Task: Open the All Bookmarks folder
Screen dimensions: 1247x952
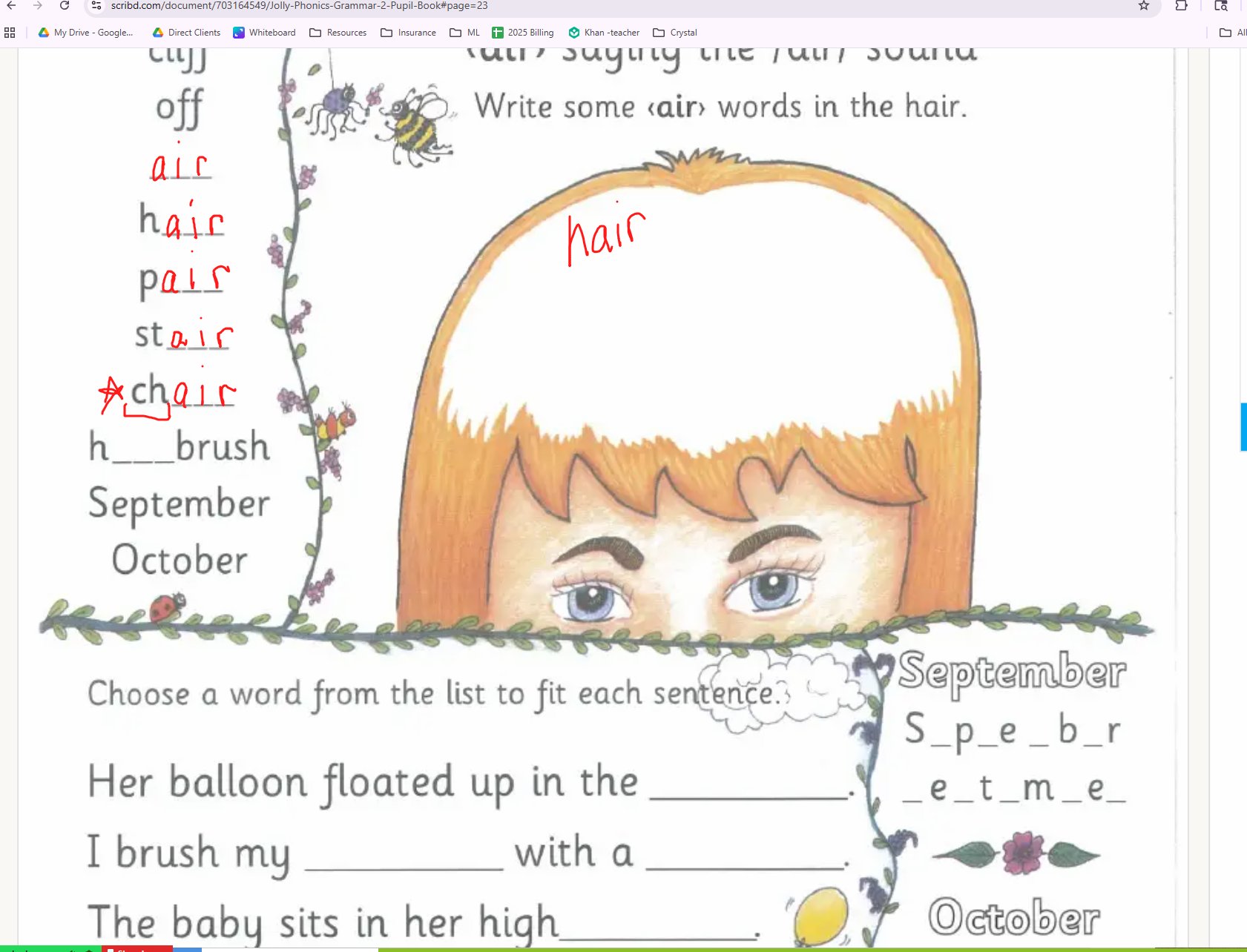Action: click(1233, 33)
